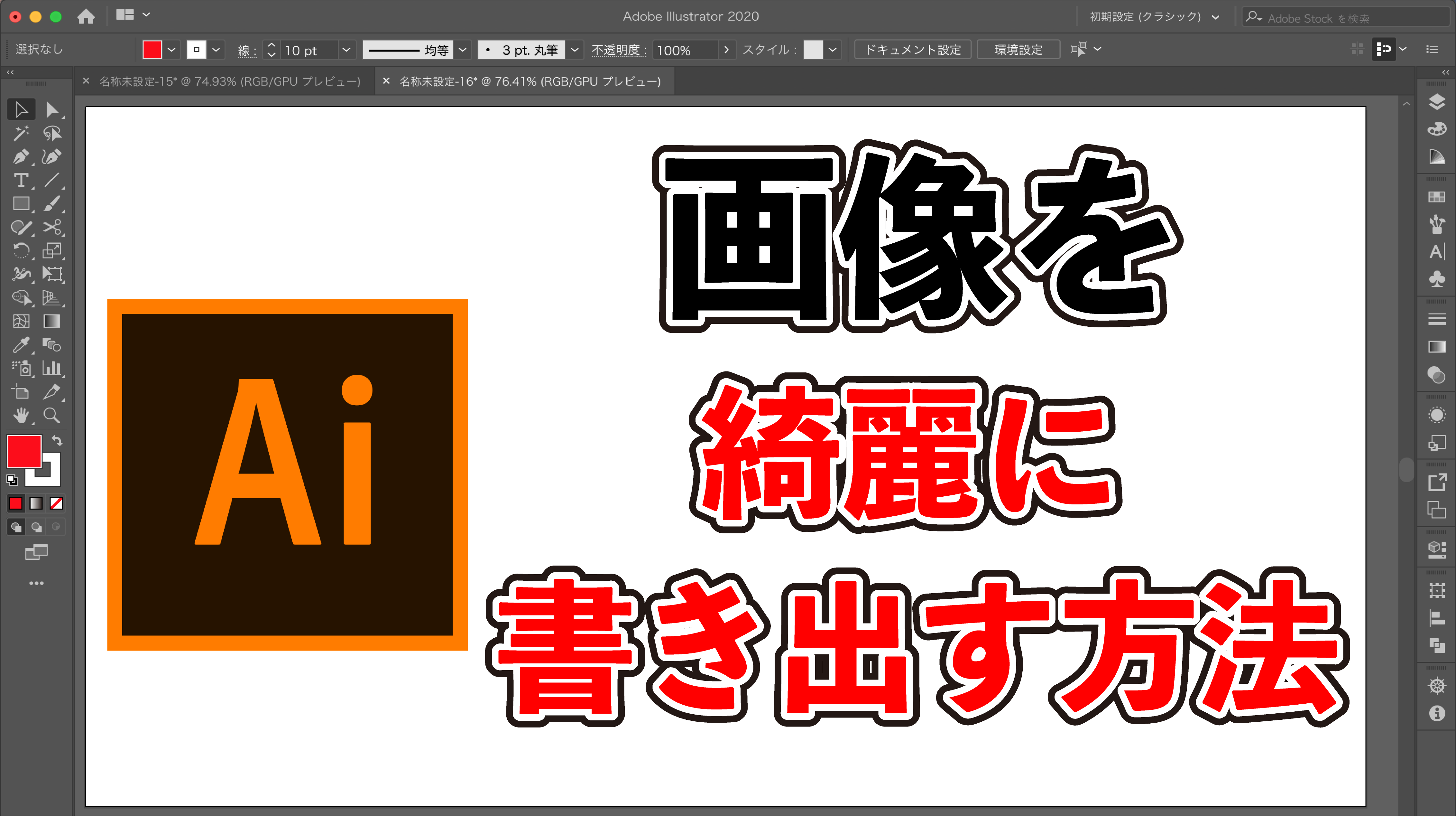Screen dimensions: 1456x816
Task: Click the large red Fill box in toolbox
Action: [x=24, y=451]
